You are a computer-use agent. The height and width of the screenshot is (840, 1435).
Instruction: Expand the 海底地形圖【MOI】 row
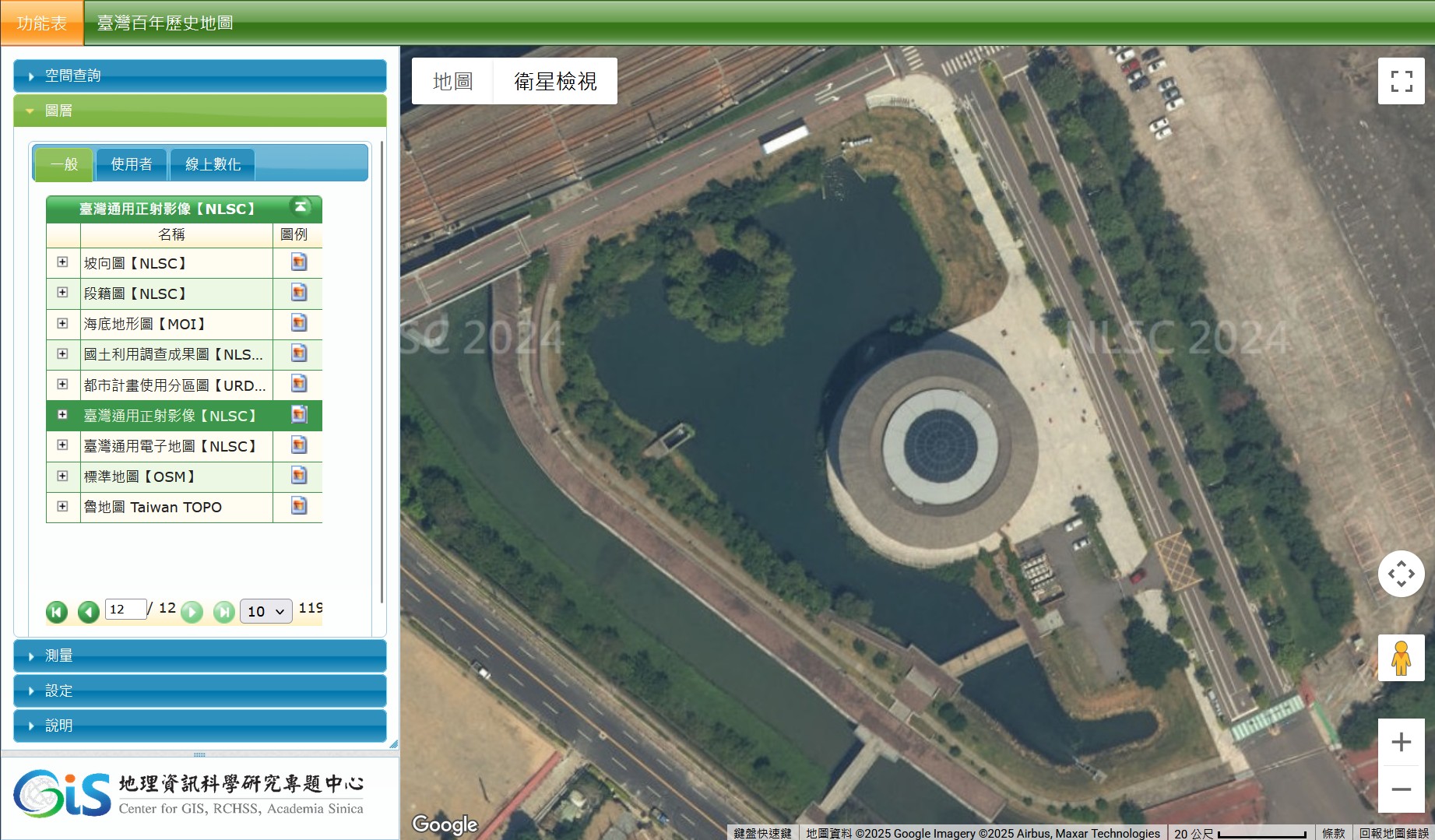coord(63,323)
